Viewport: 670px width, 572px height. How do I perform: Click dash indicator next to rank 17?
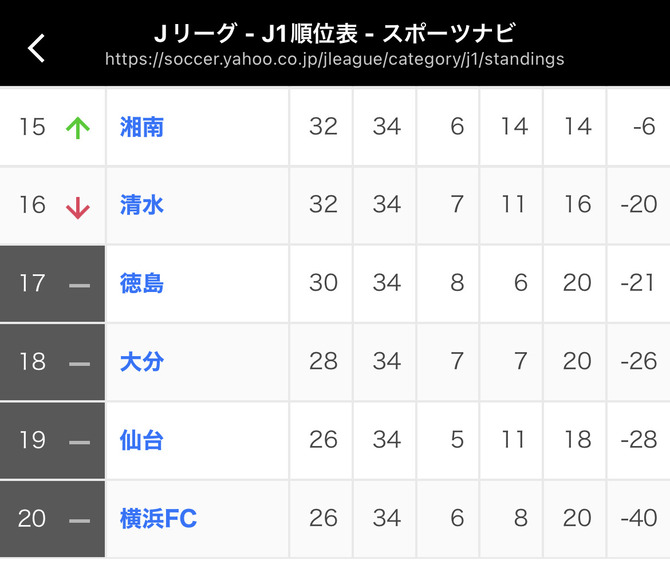(79, 285)
